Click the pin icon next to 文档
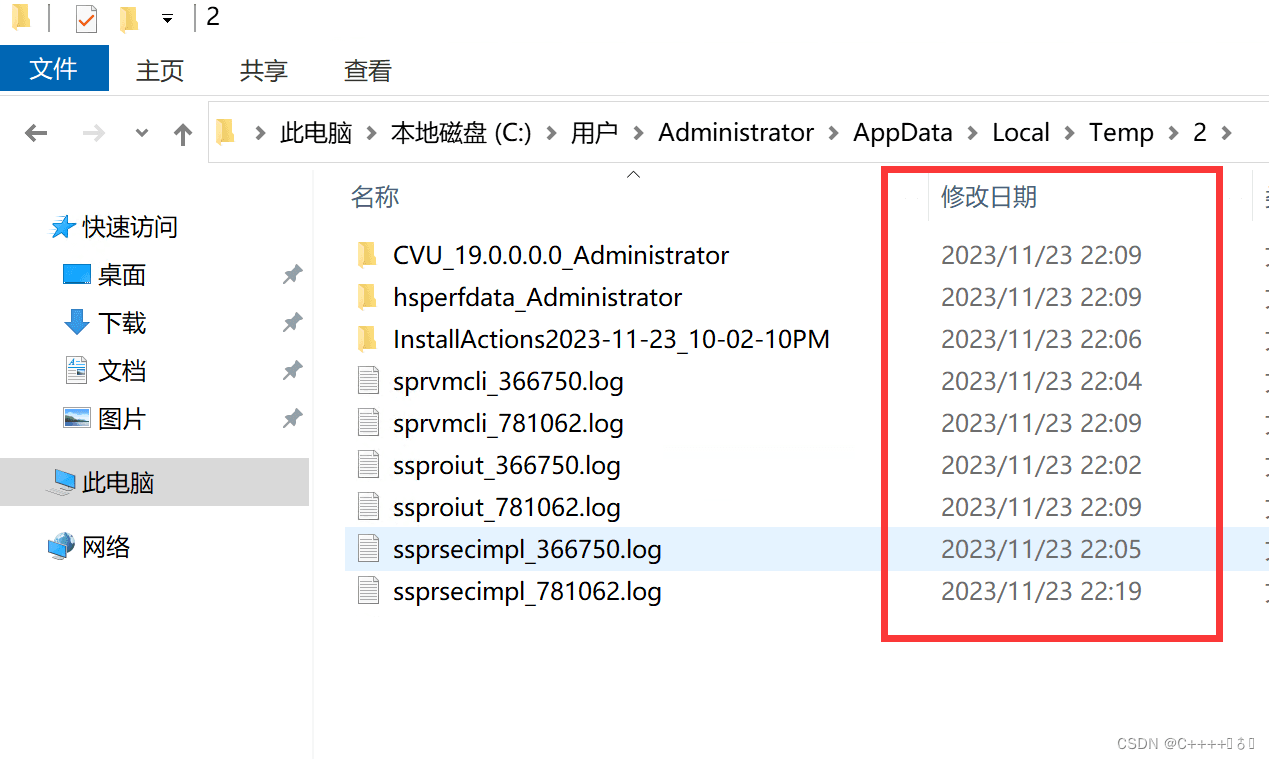The height and width of the screenshot is (759, 1269). (x=292, y=371)
